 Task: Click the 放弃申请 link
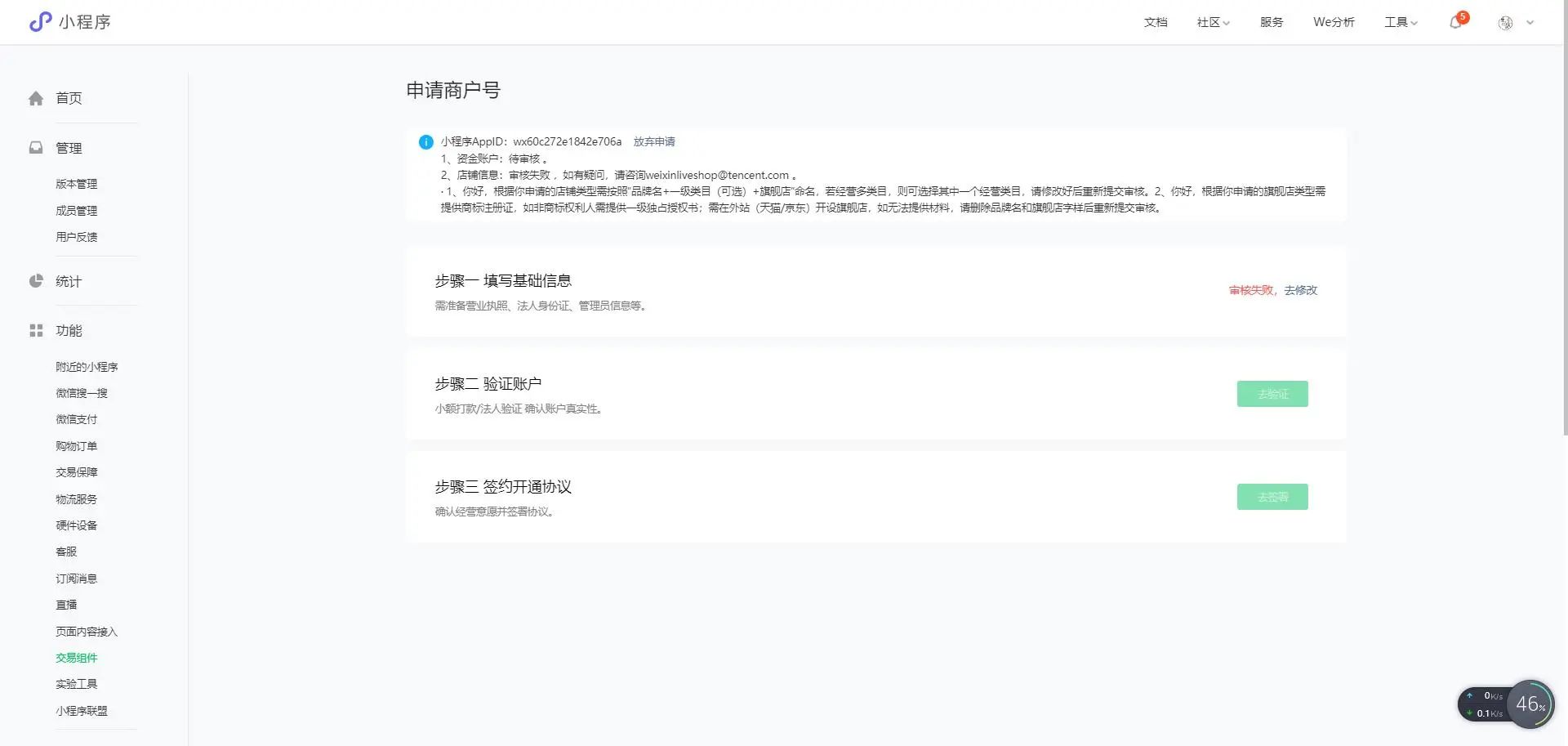[x=654, y=141]
